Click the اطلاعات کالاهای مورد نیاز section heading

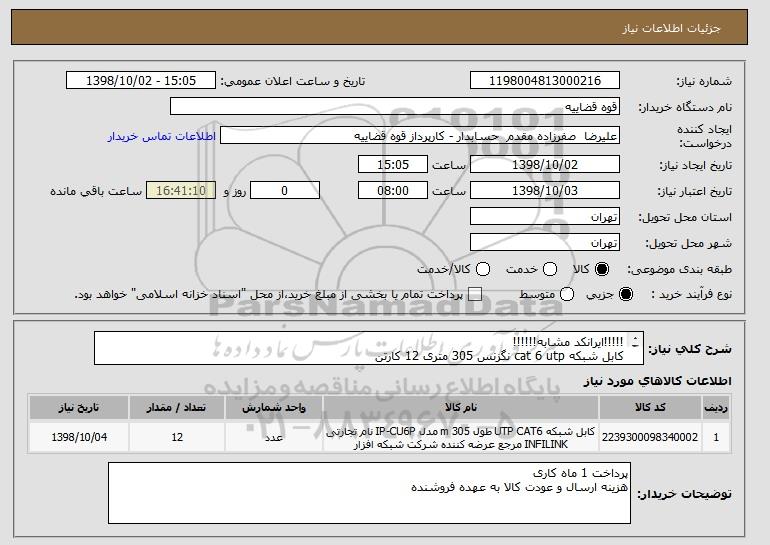click(x=657, y=381)
